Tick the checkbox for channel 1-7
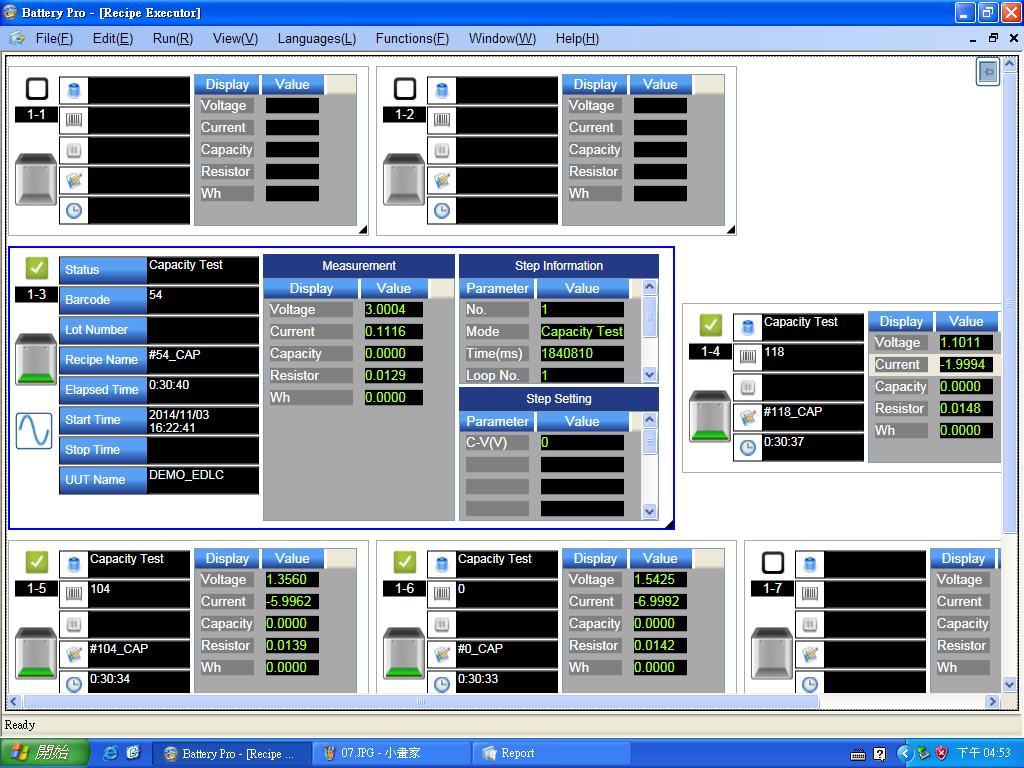 772,562
